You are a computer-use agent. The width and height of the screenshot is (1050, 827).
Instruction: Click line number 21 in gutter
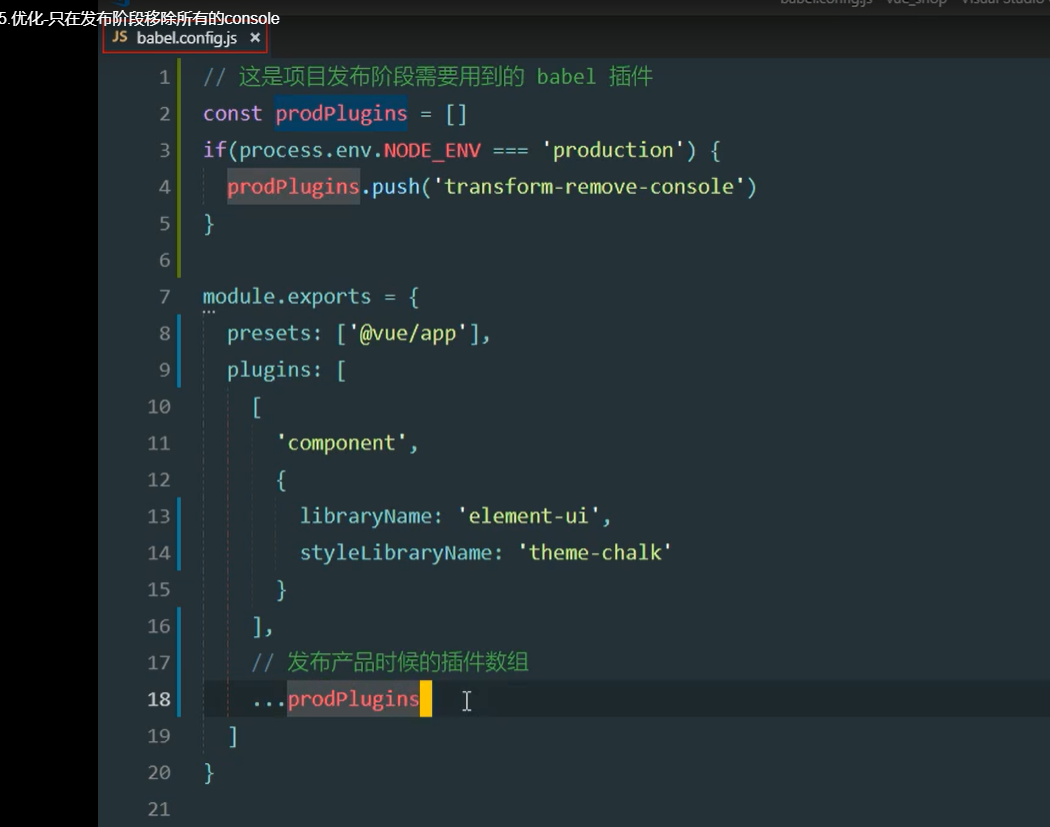[159, 809]
